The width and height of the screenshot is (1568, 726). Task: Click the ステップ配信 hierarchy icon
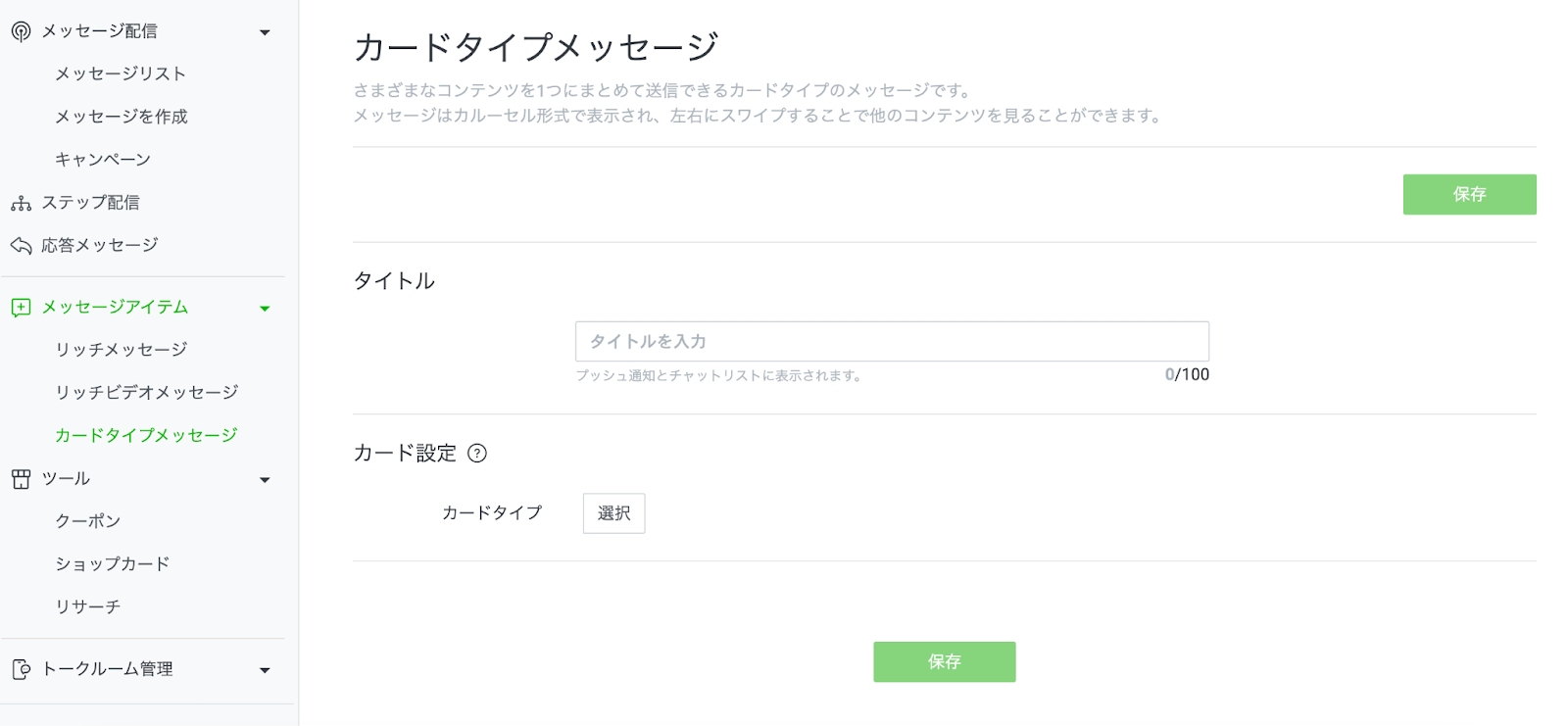pyautogui.click(x=21, y=203)
